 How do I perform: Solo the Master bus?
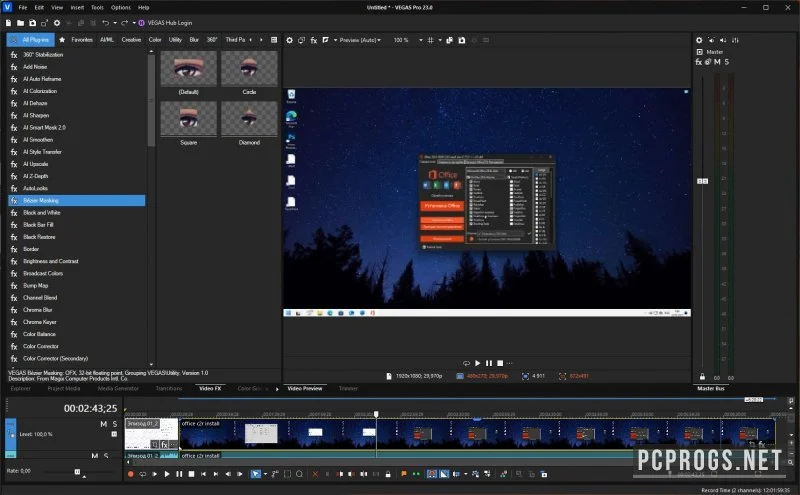click(727, 62)
